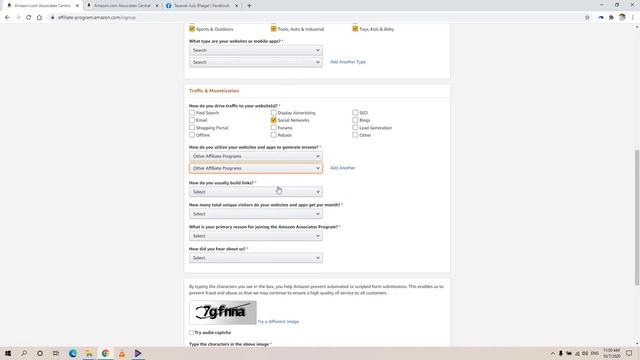Click Try a different image link
Screen dimensions: 640x360
278,322
